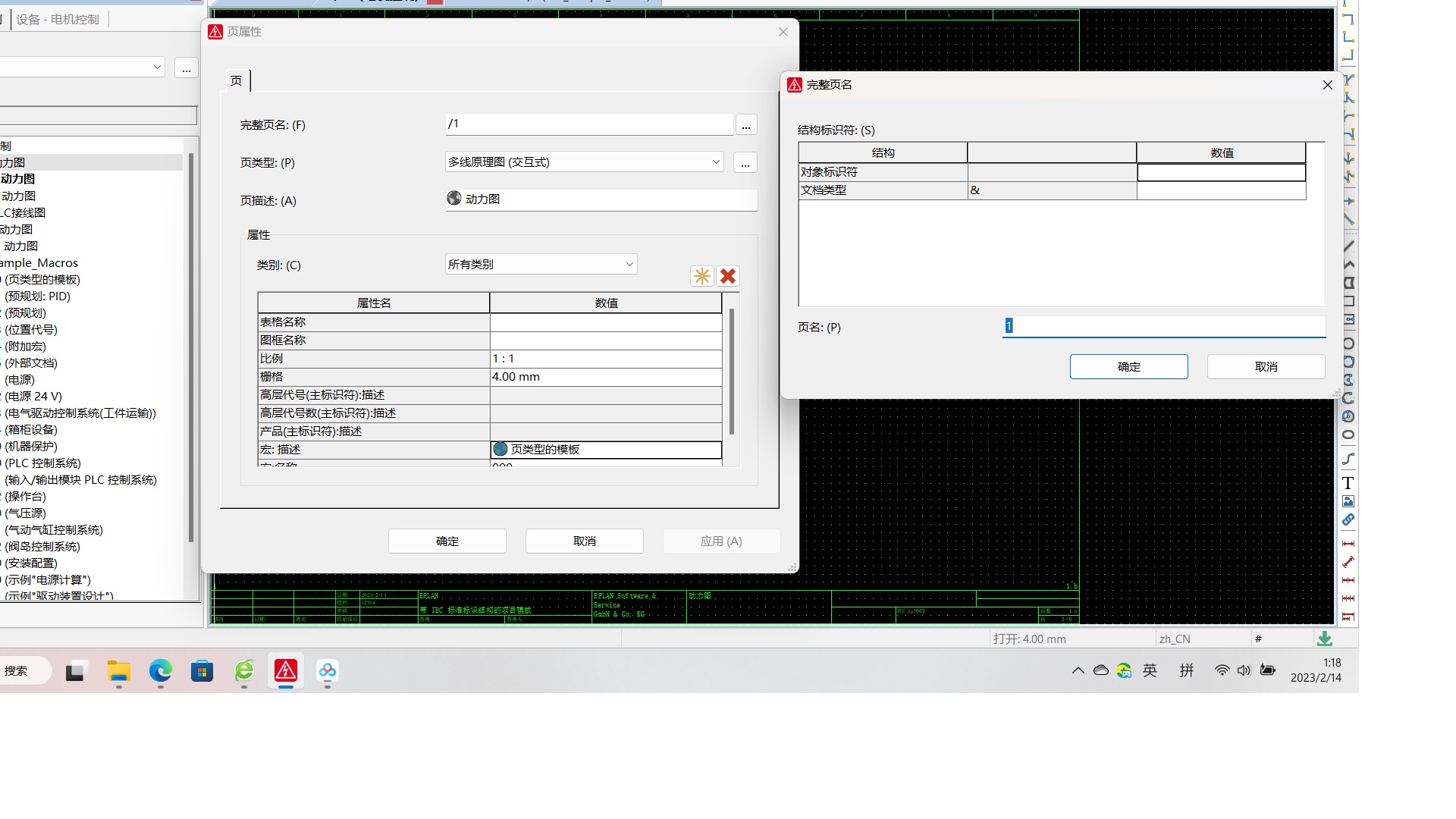The height and width of the screenshot is (819, 1456).
Task: Select the ellipse drawing tool
Action: 1348,435
